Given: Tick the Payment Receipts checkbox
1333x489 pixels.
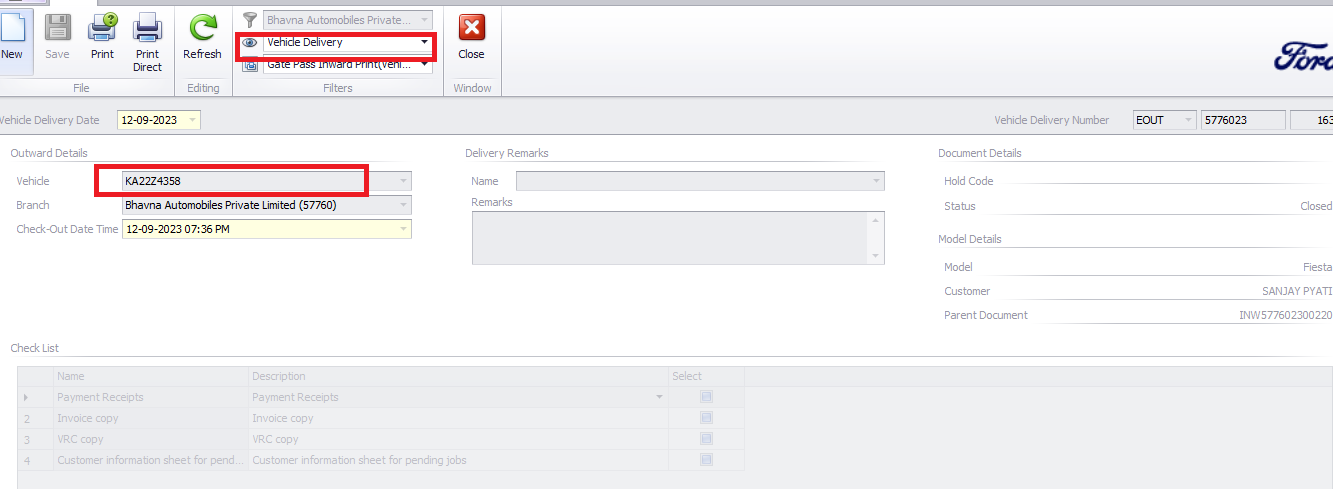Looking at the screenshot, I should pyautogui.click(x=706, y=397).
